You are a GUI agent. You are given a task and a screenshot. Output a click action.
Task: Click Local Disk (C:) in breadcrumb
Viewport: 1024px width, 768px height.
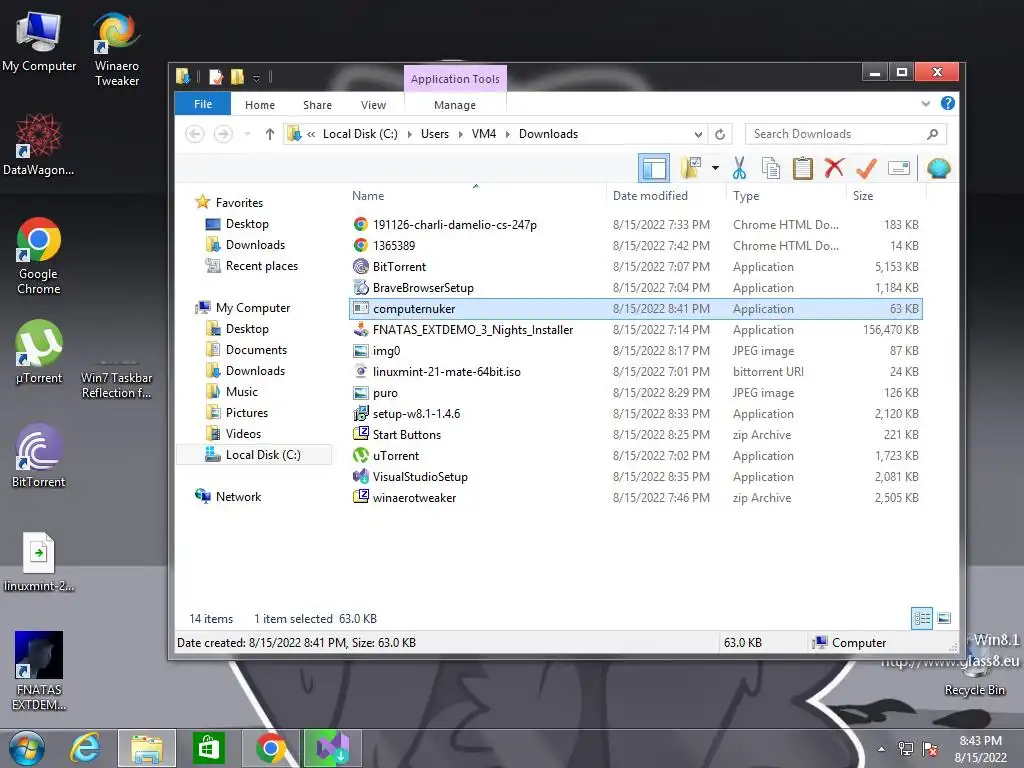pyautogui.click(x=360, y=134)
